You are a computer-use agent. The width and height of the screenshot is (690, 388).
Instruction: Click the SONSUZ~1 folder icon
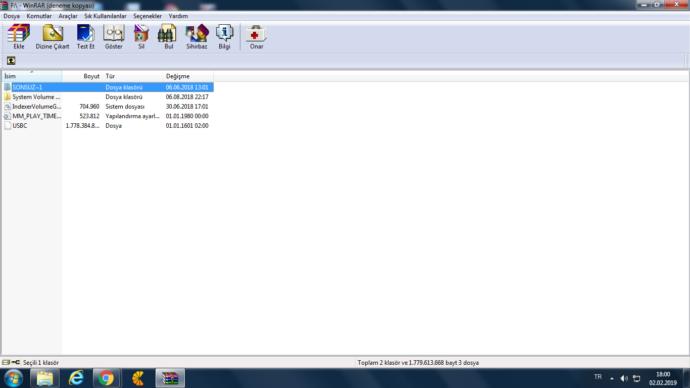pos(7,87)
